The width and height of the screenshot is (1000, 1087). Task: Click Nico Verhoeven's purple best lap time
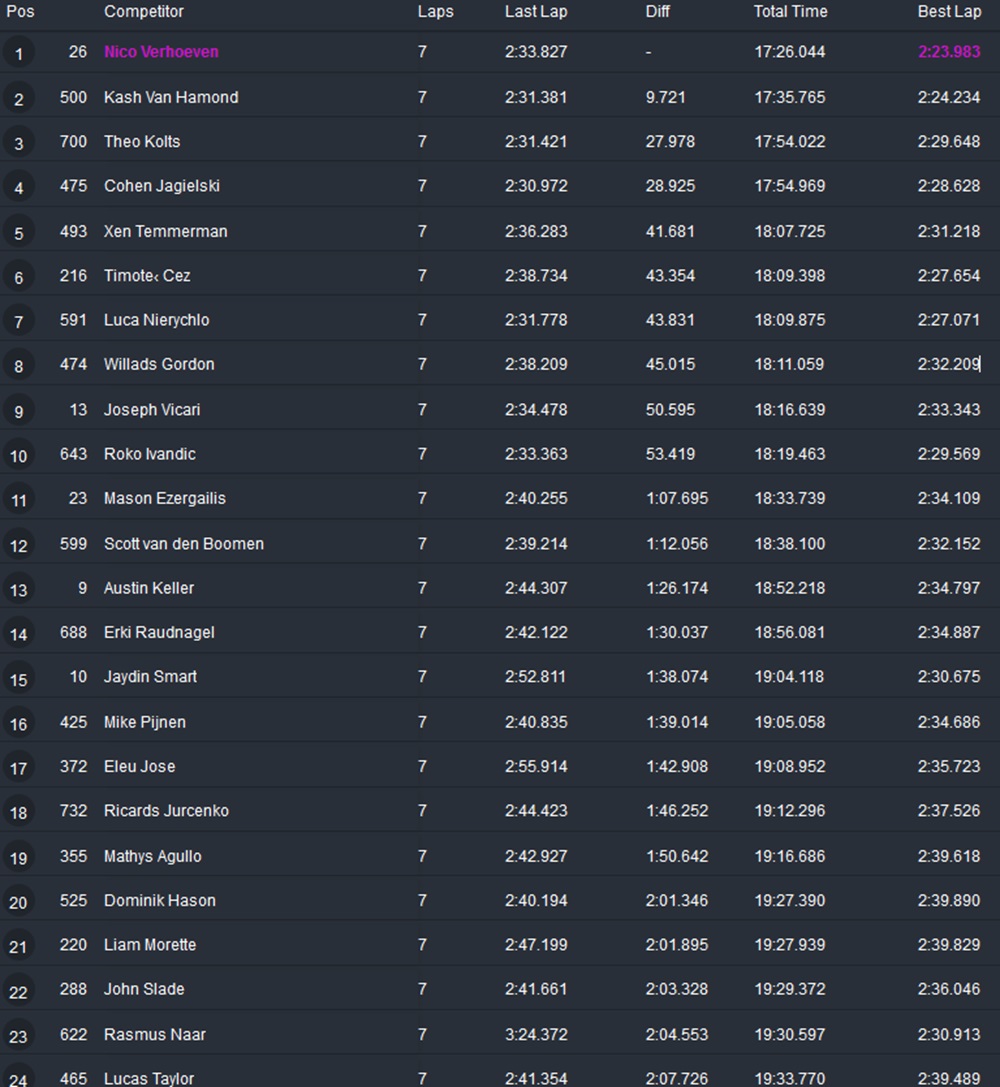949,52
